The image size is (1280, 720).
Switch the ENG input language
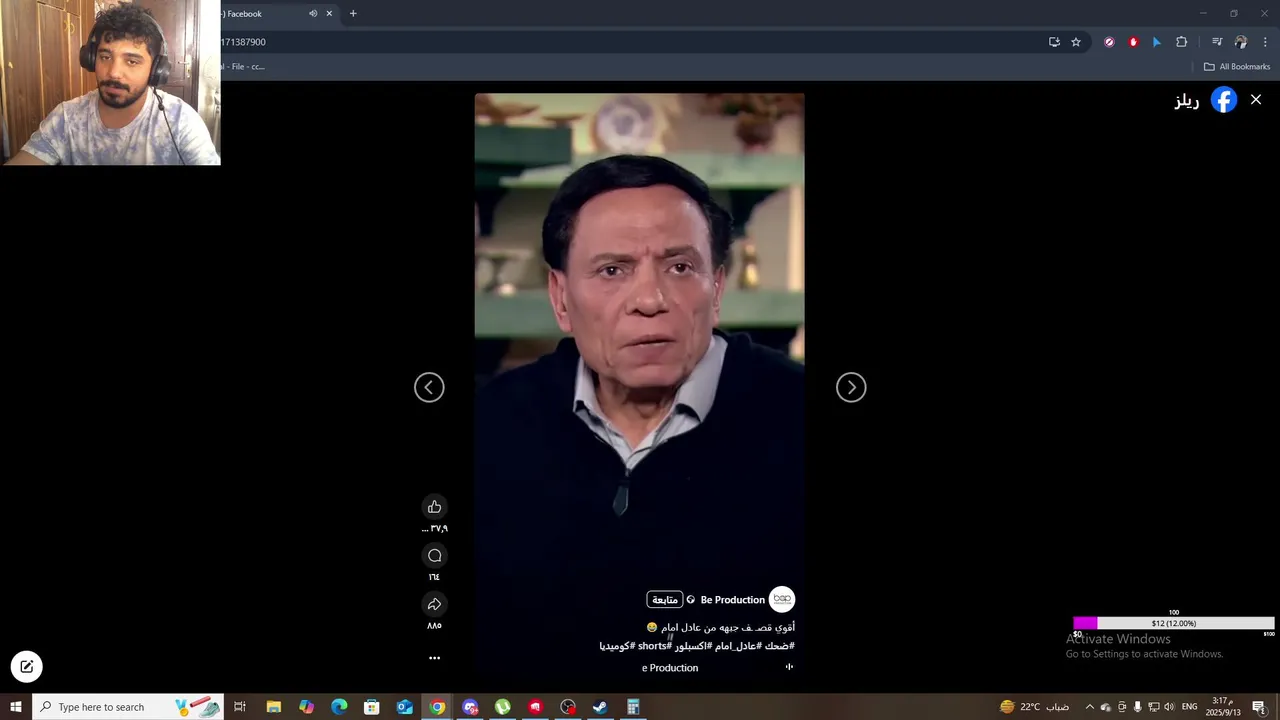click(1189, 707)
